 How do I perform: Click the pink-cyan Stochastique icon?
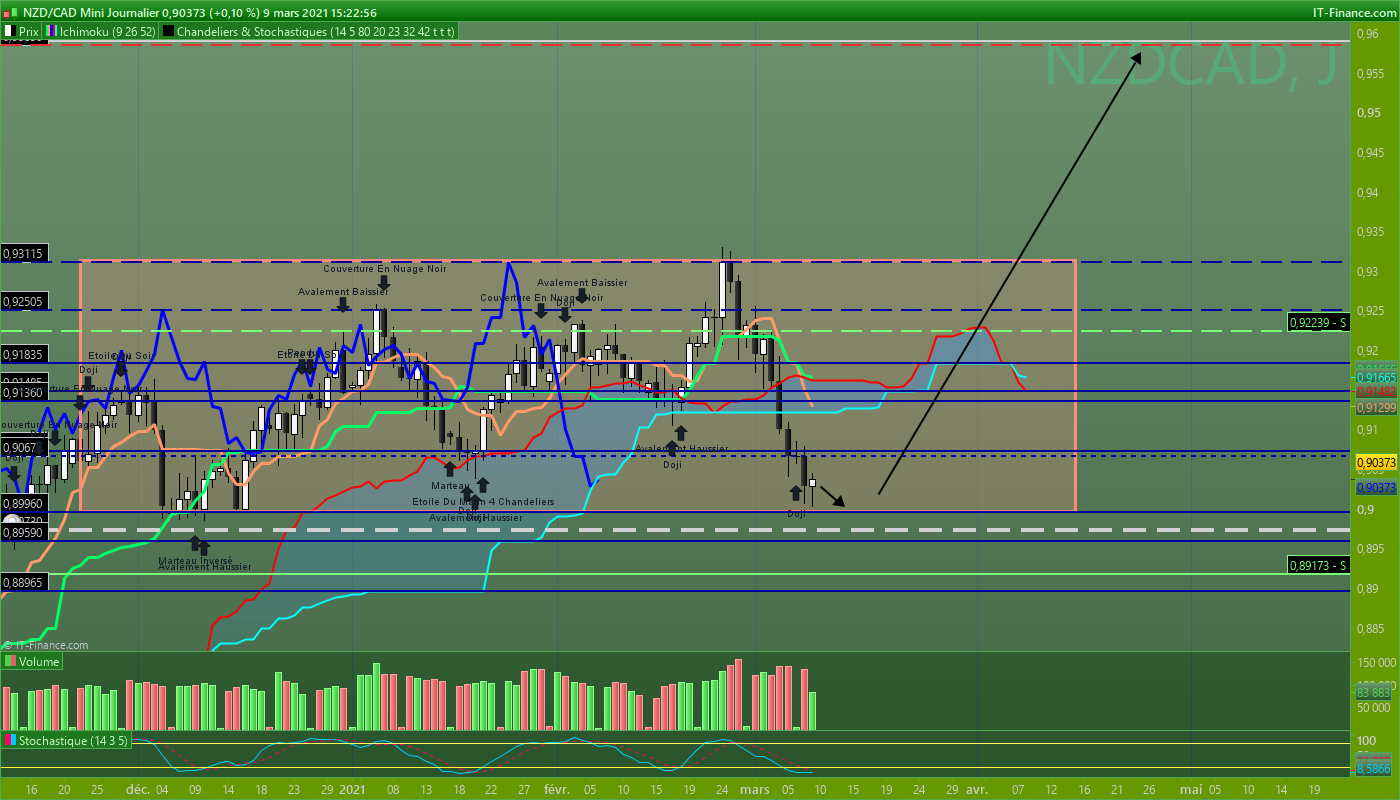[x=10, y=741]
